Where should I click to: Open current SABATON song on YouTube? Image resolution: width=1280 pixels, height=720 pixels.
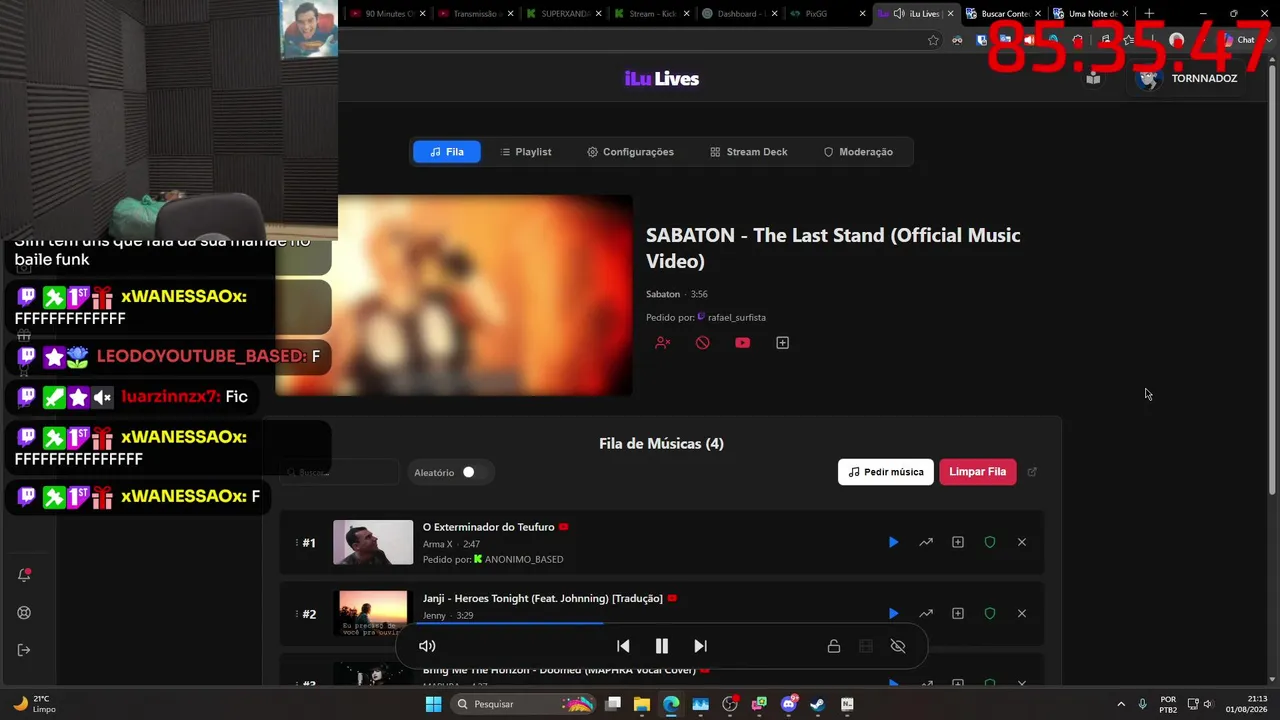[x=742, y=343]
